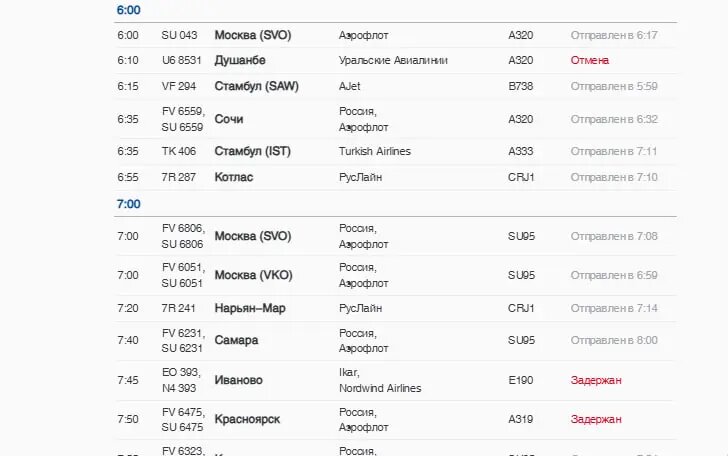Open Москва (SVO) destination for flight SU 043
This screenshot has width=728, height=456.
point(252,35)
